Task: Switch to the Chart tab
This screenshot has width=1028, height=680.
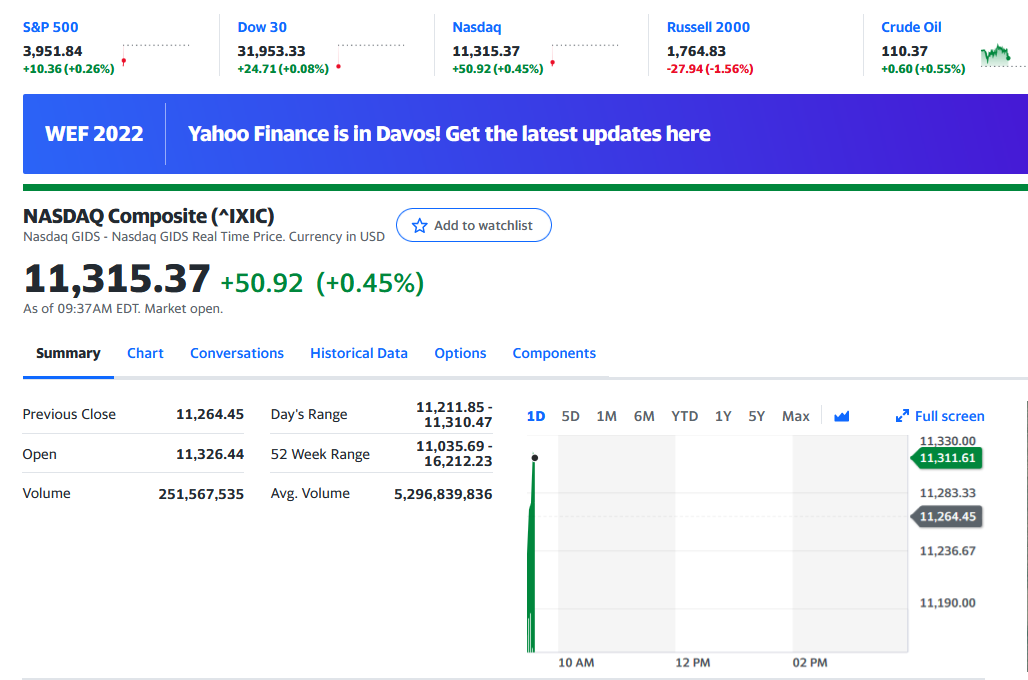Action: (145, 353)
